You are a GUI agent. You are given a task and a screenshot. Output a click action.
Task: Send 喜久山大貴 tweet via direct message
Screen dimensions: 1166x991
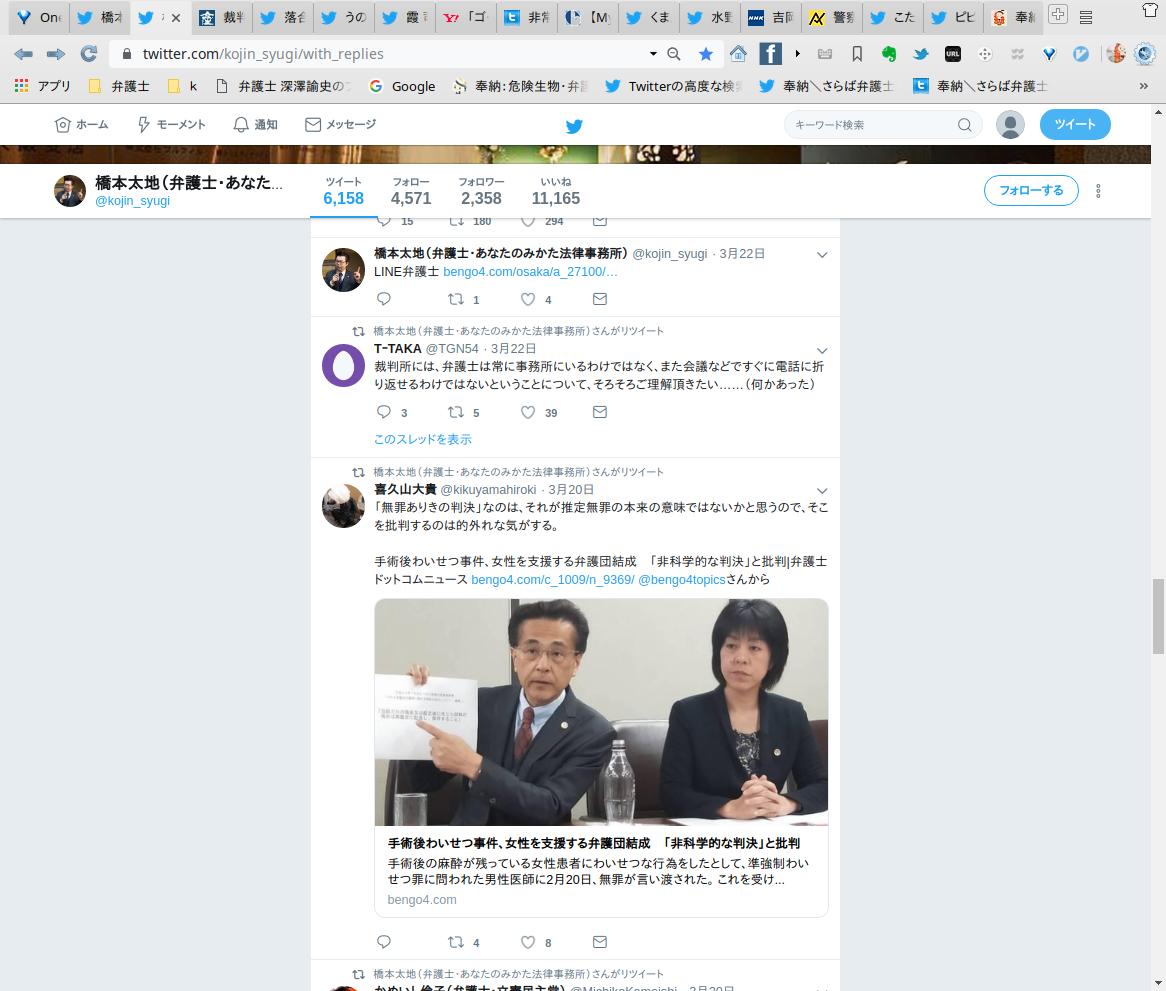coord(599,942)
